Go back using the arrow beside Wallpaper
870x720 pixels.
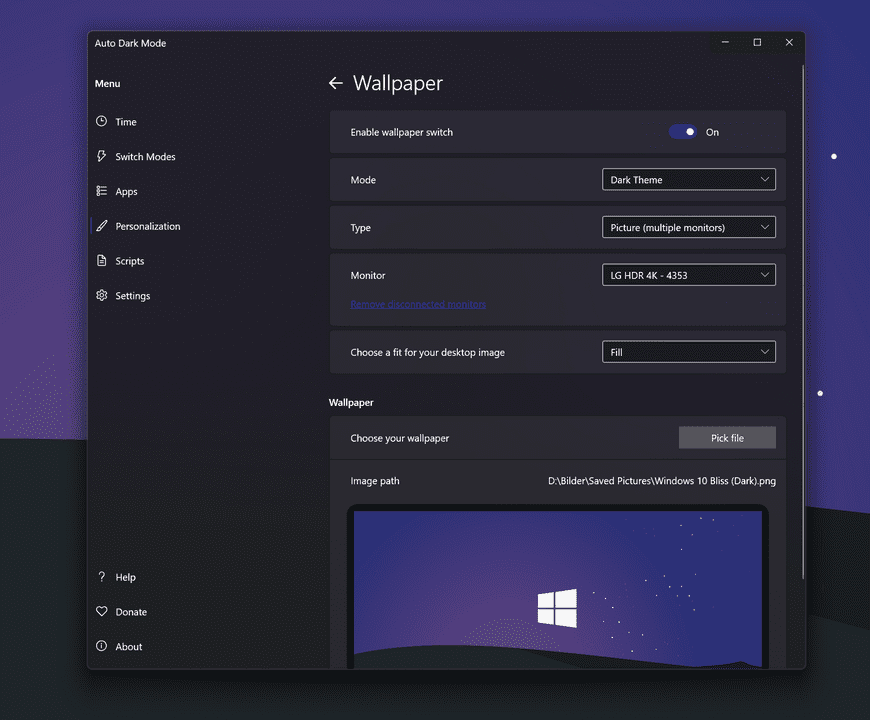pos(335,84)
